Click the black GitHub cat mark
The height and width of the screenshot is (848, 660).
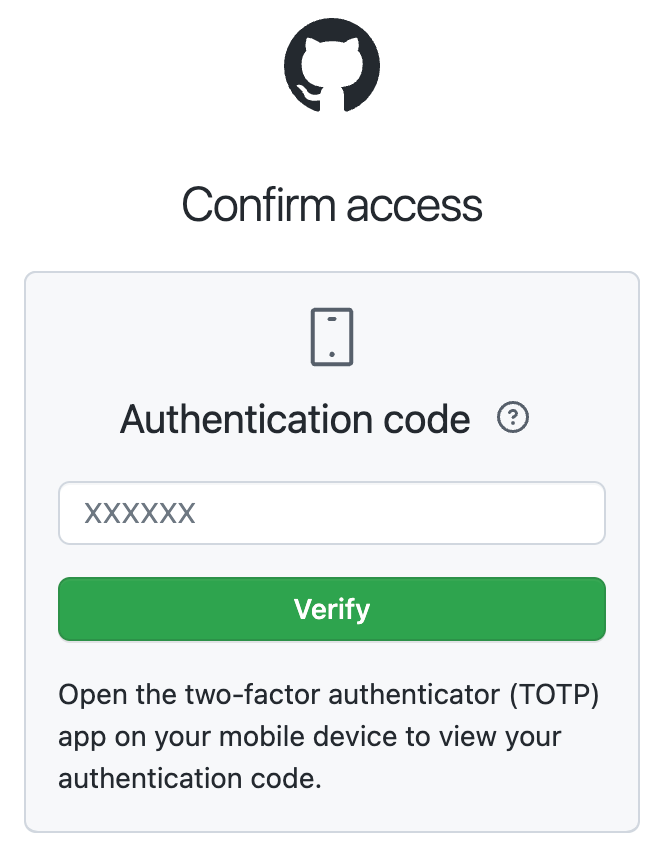(x=332, y=63)
